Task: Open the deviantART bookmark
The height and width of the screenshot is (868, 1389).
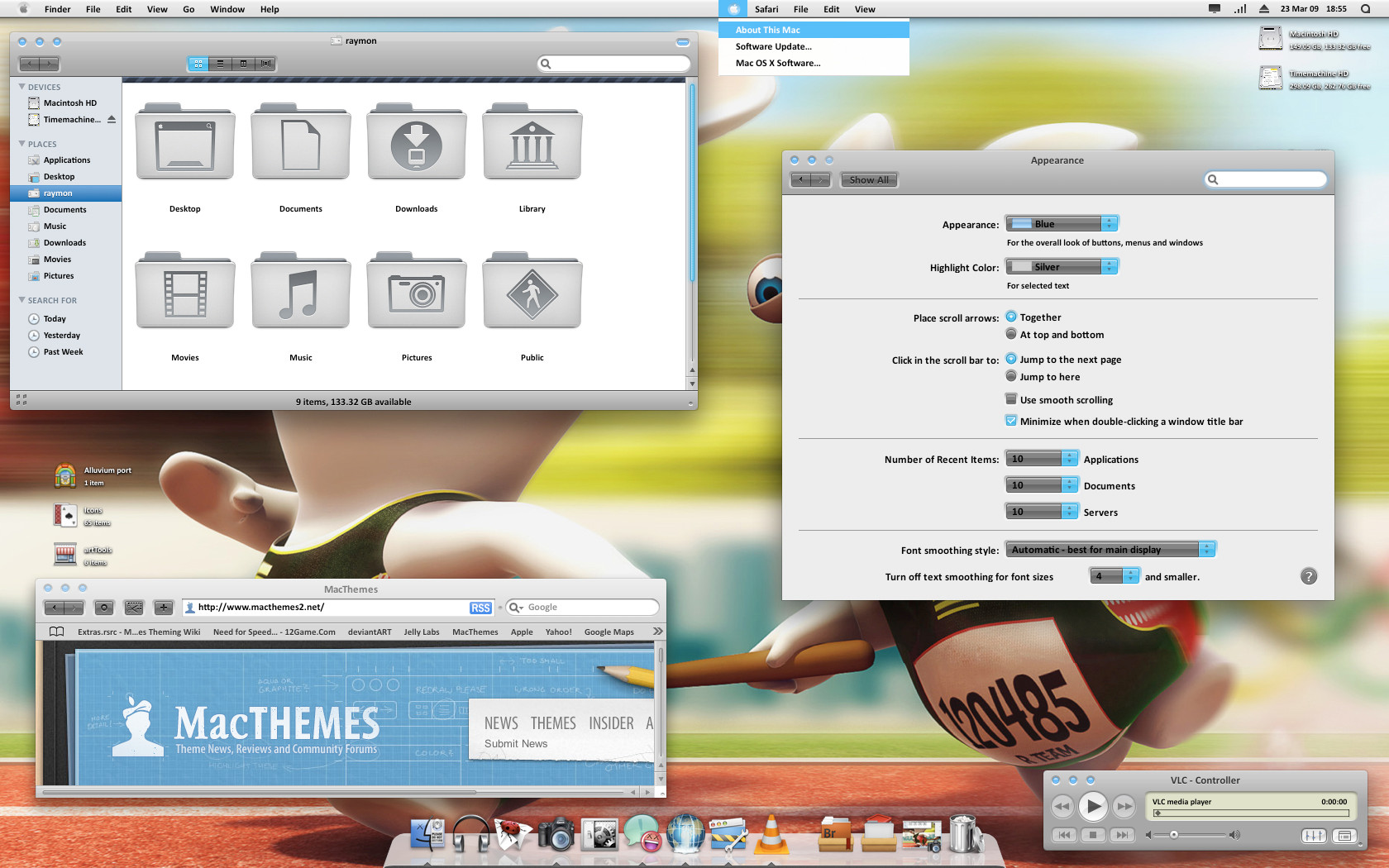Action: click(x=370, y=632)
